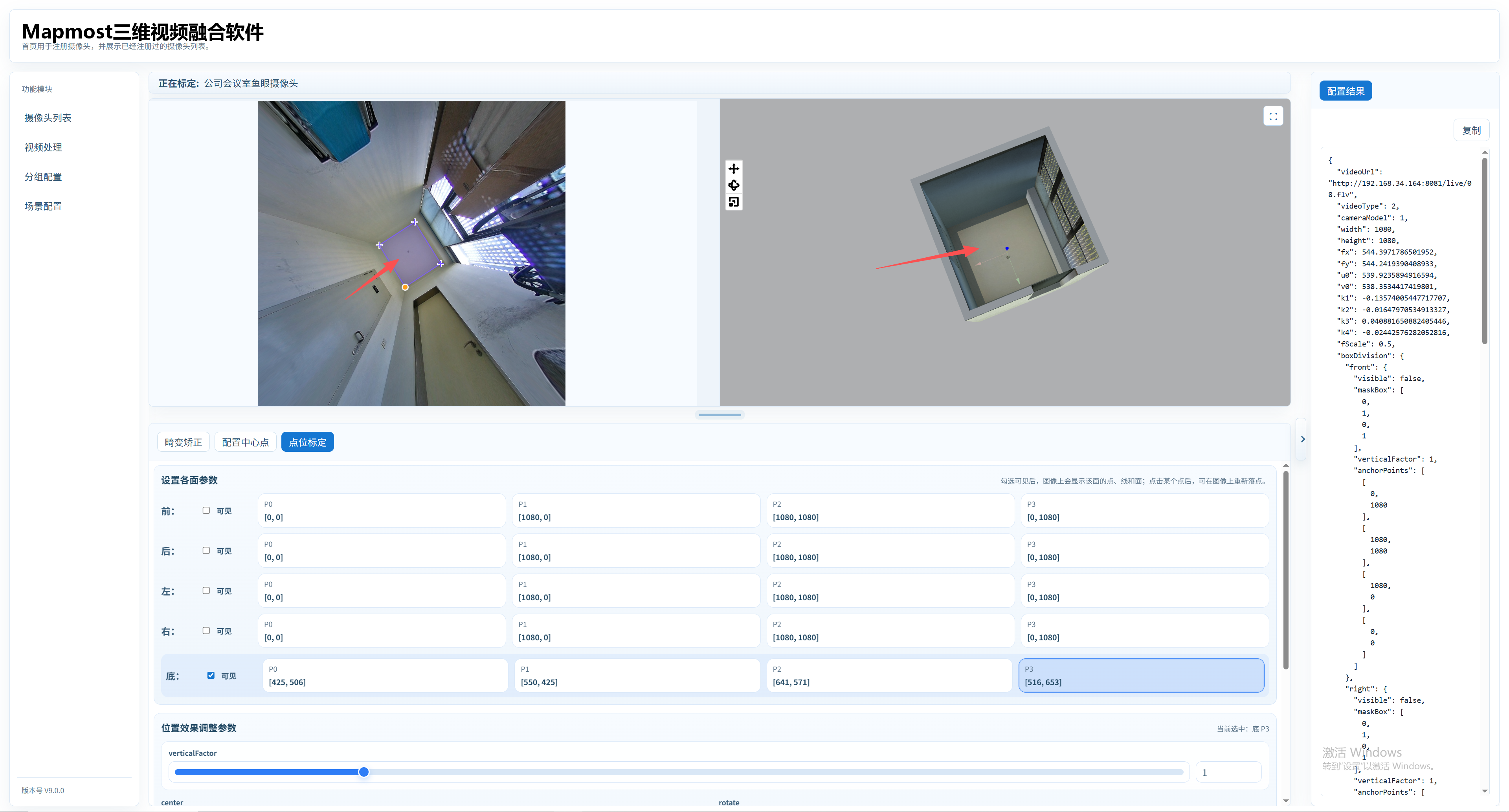
Task: Click the "cameraModel": 1 line in JSON
Action: [x=1372, y=218]
